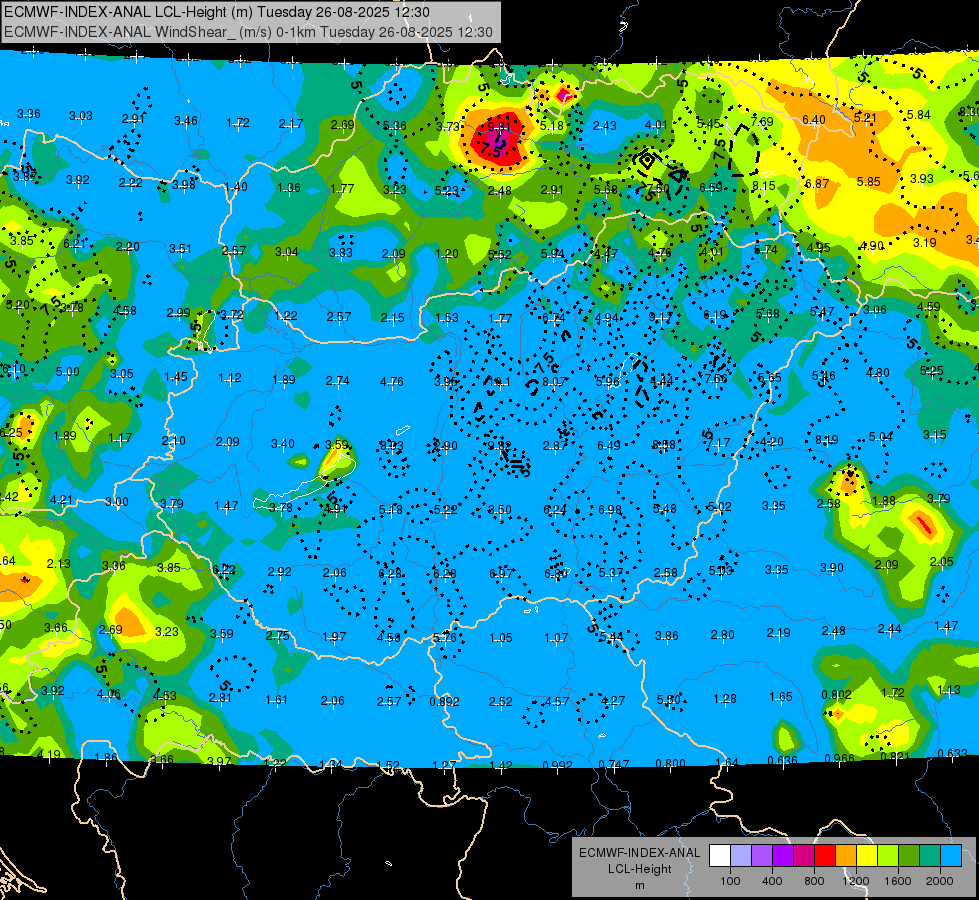Screen dimensions: 979x900
Task: Click the wind shear value 2.75
Action: coord(277,635)
